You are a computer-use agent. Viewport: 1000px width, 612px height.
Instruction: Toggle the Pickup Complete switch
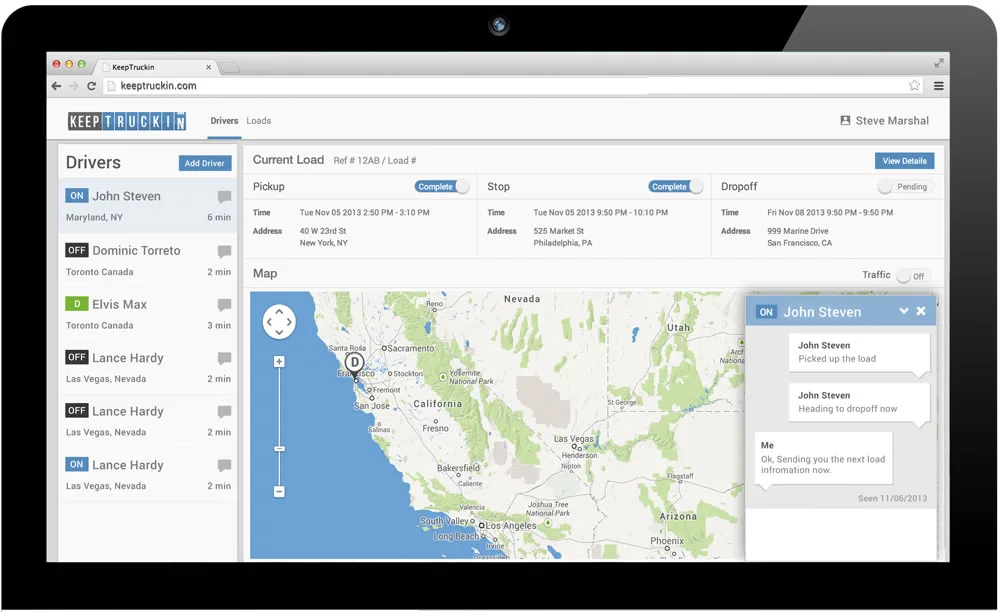442,187
